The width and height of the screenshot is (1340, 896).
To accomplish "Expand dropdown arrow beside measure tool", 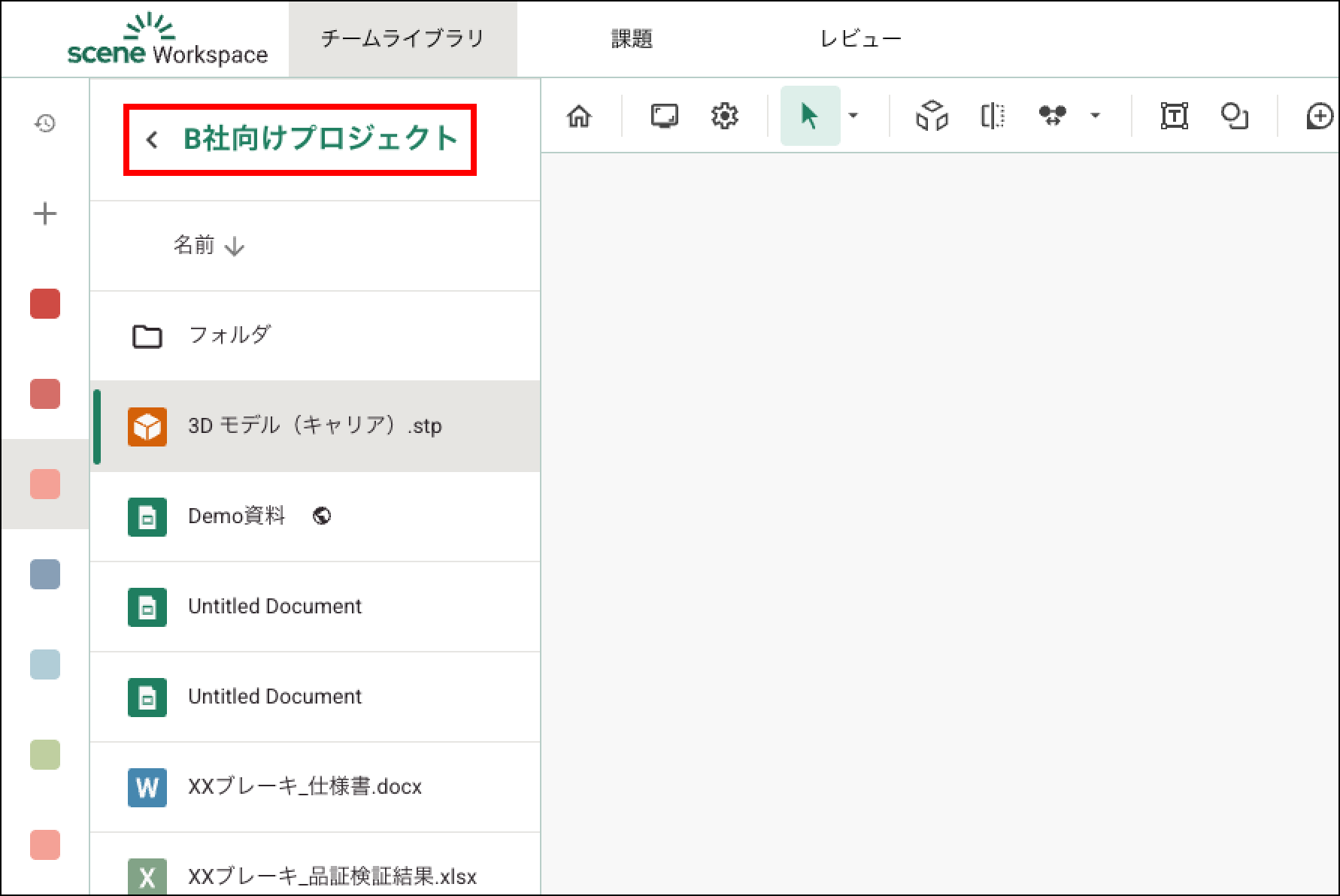I will (1095, 116).
